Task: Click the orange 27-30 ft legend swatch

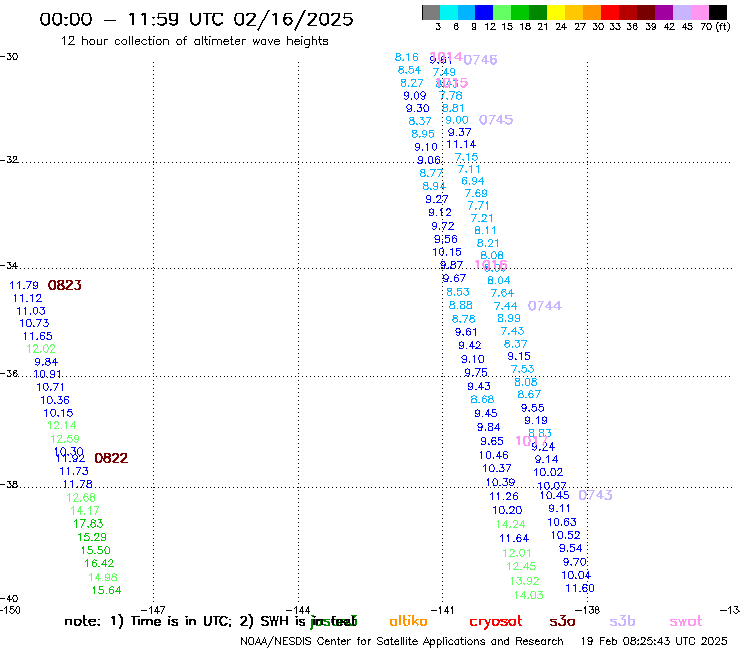Action: tap(592, 12)
